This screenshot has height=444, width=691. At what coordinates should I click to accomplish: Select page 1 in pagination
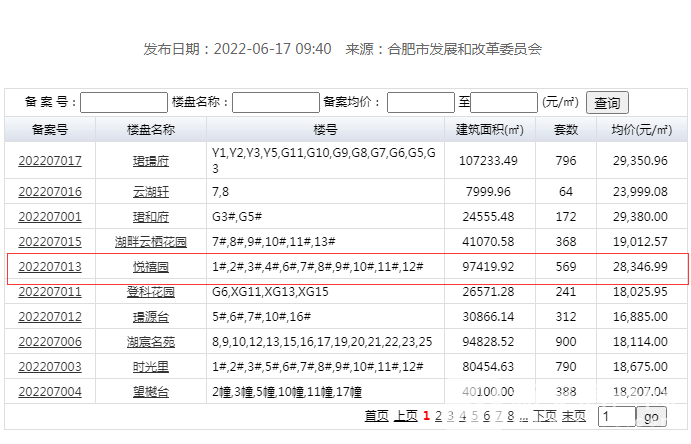click(426, 416)
